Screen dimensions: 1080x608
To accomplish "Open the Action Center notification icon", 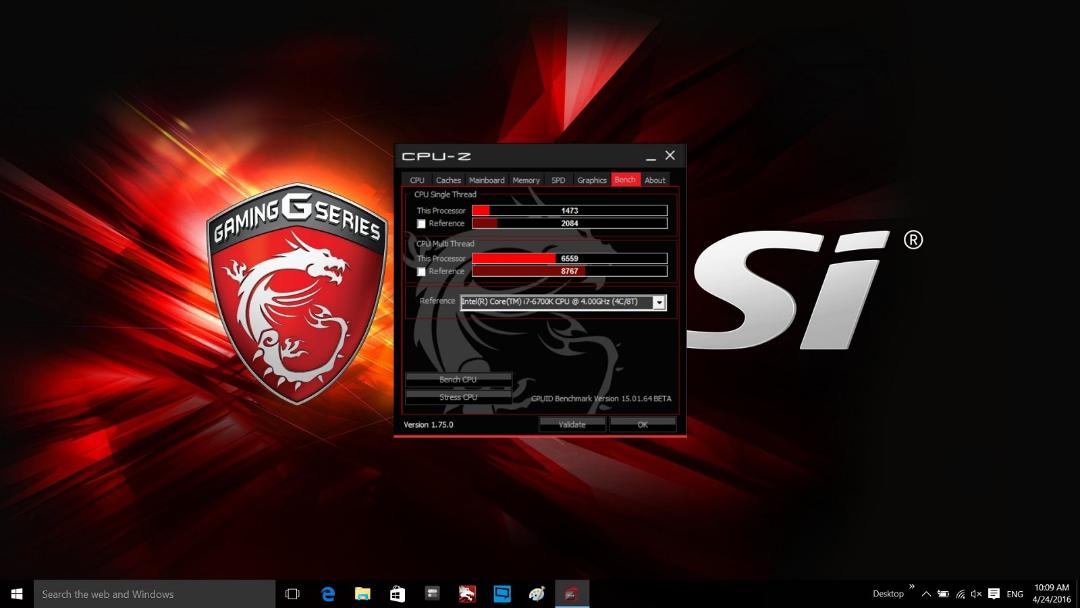I will click(x=993, y=594).
